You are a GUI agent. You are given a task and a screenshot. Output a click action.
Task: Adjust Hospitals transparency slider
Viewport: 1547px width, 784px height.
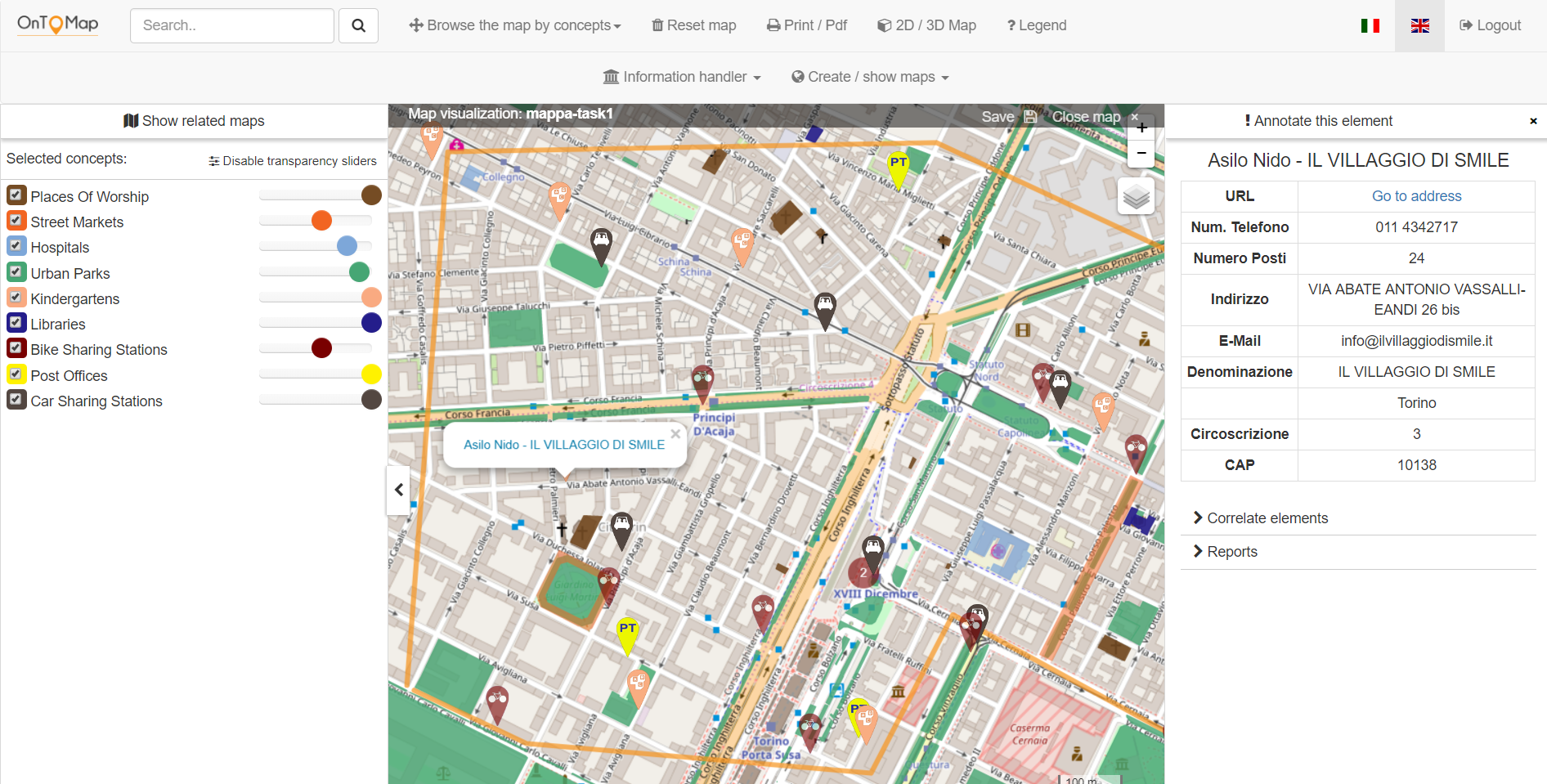tap(347, 246)
